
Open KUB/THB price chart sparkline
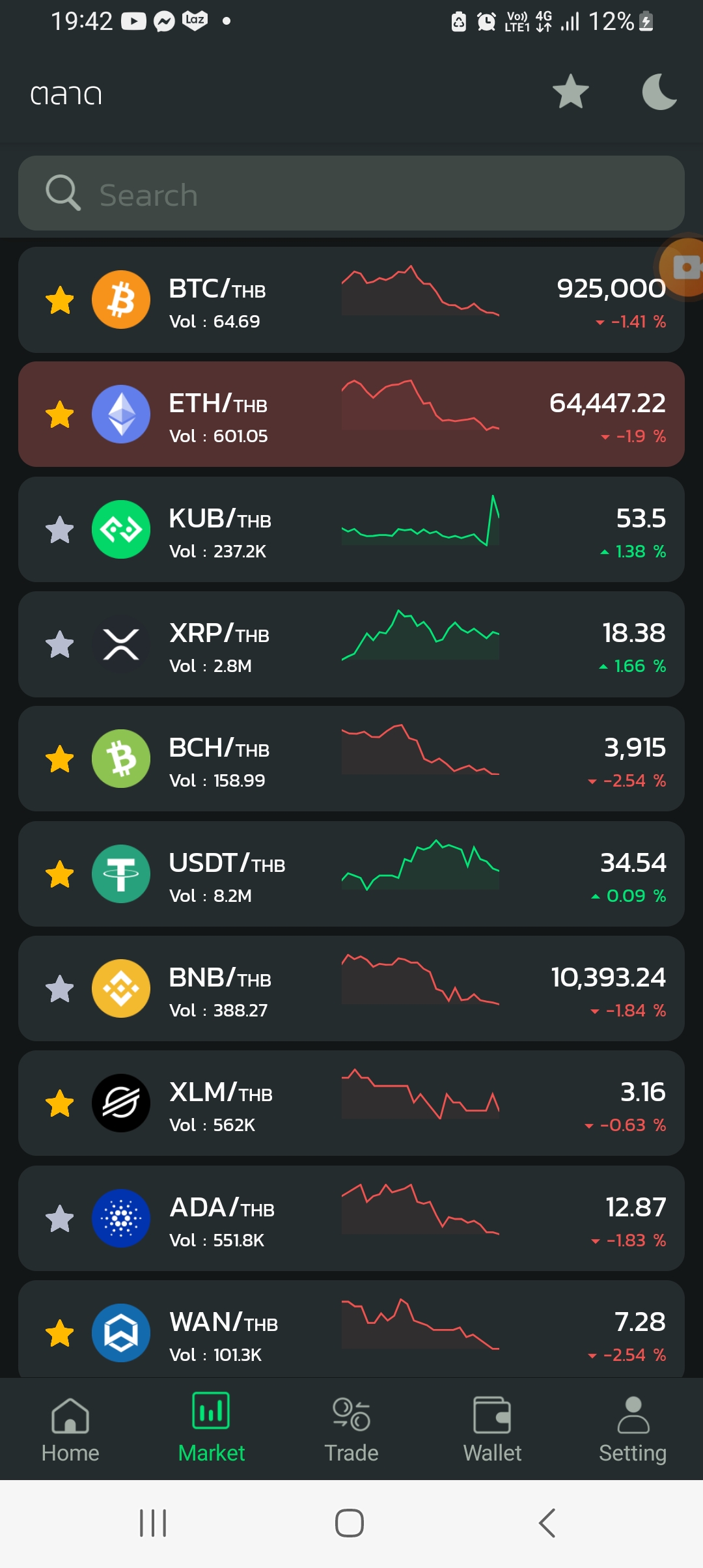(x=420, y=520)
